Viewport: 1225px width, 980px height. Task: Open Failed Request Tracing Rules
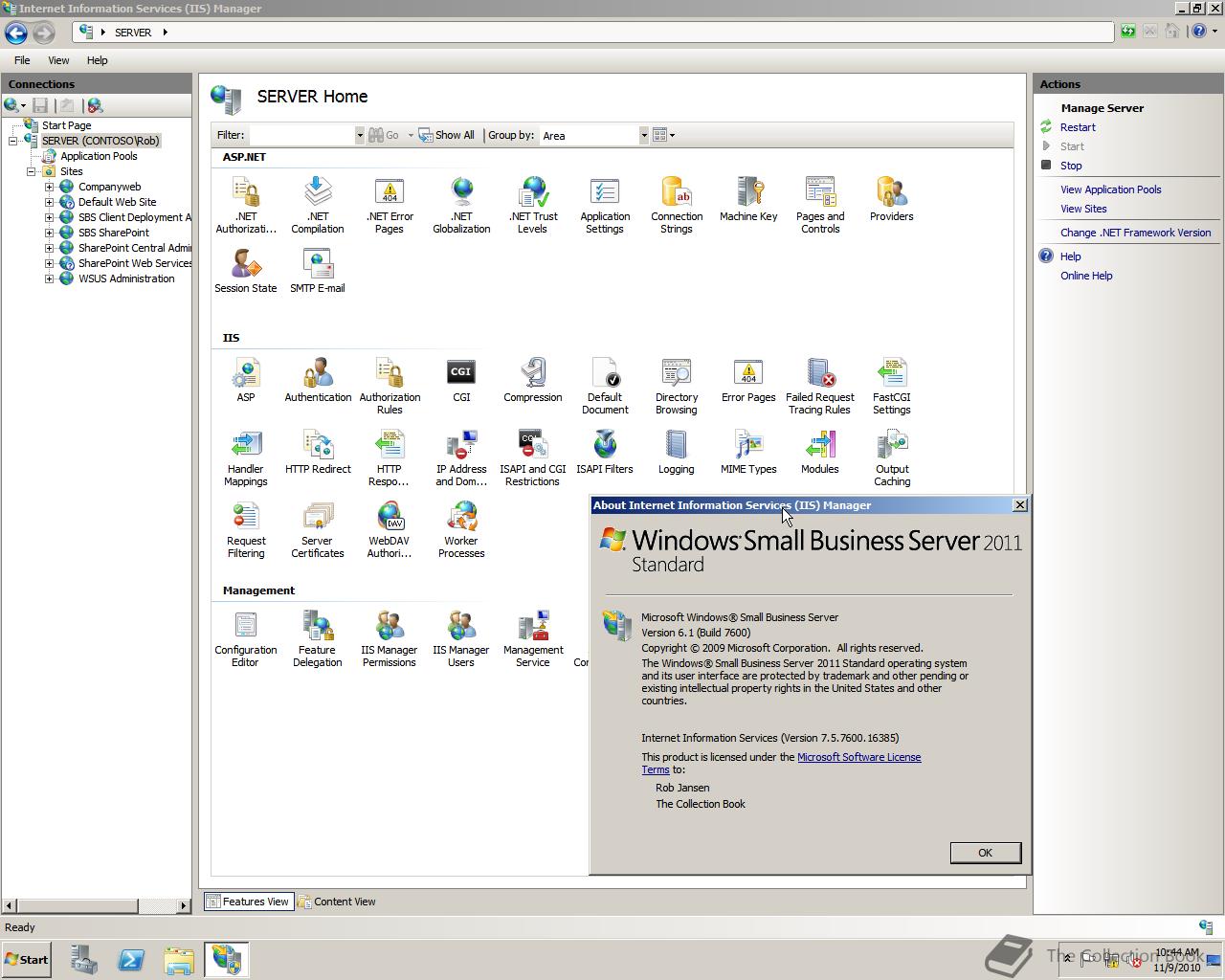[x=820, y=386]
